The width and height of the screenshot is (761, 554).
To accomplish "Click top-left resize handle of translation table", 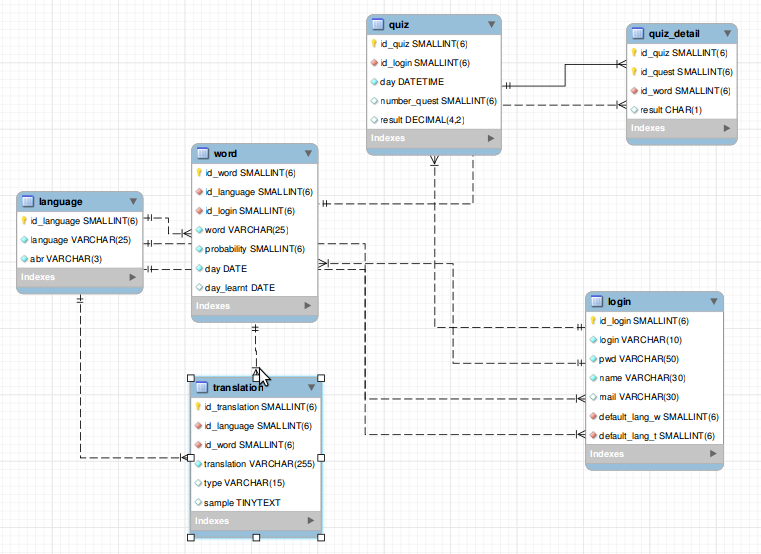I will (x=190, y=375).
